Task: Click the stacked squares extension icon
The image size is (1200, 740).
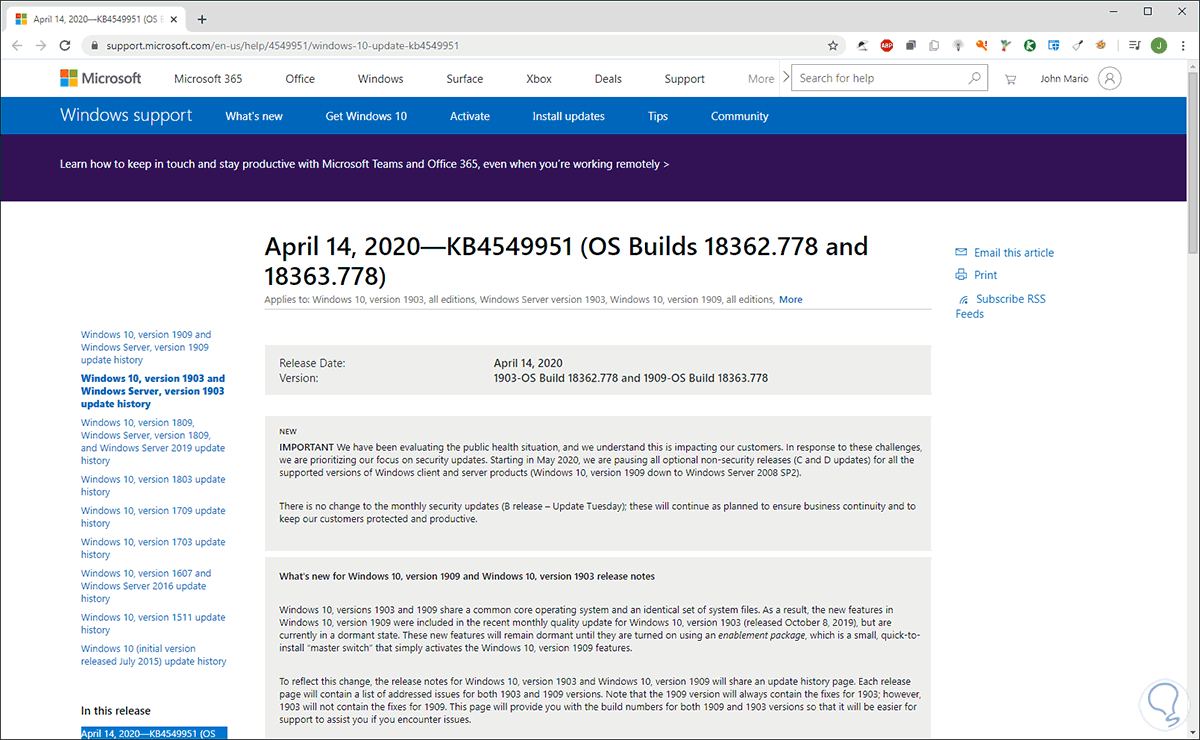Action: (x=911, y=46)
